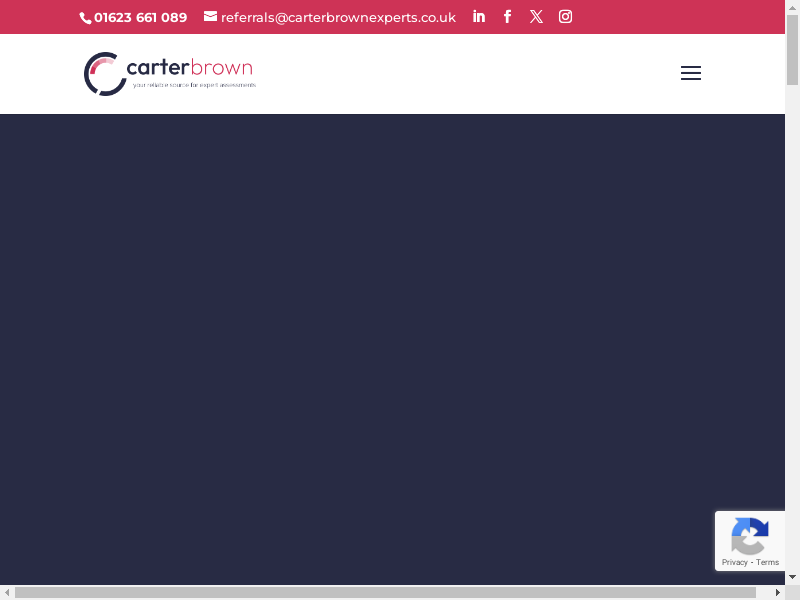The height and width of the screenshot is (600, 800).
Task: Click the vertical scrollbar up arrow
Action: pos(792,7)
